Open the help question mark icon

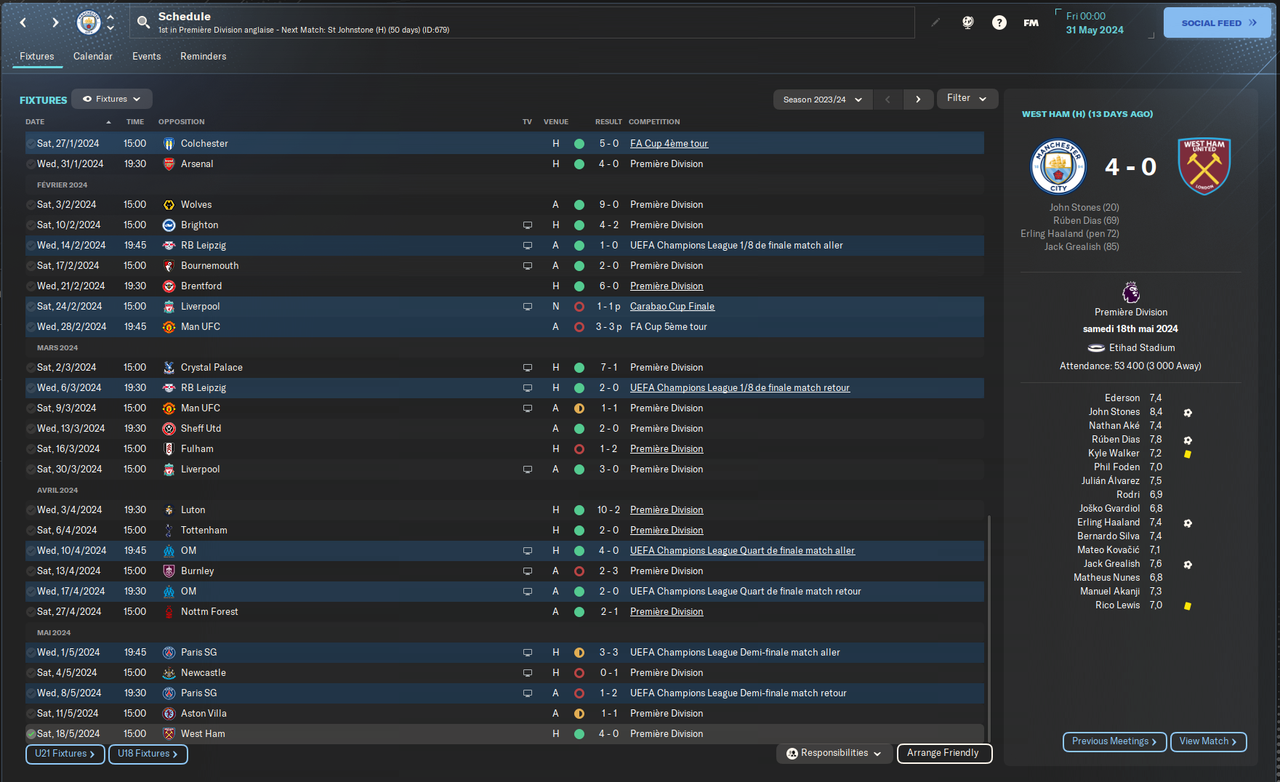click(x=999, y=22)
